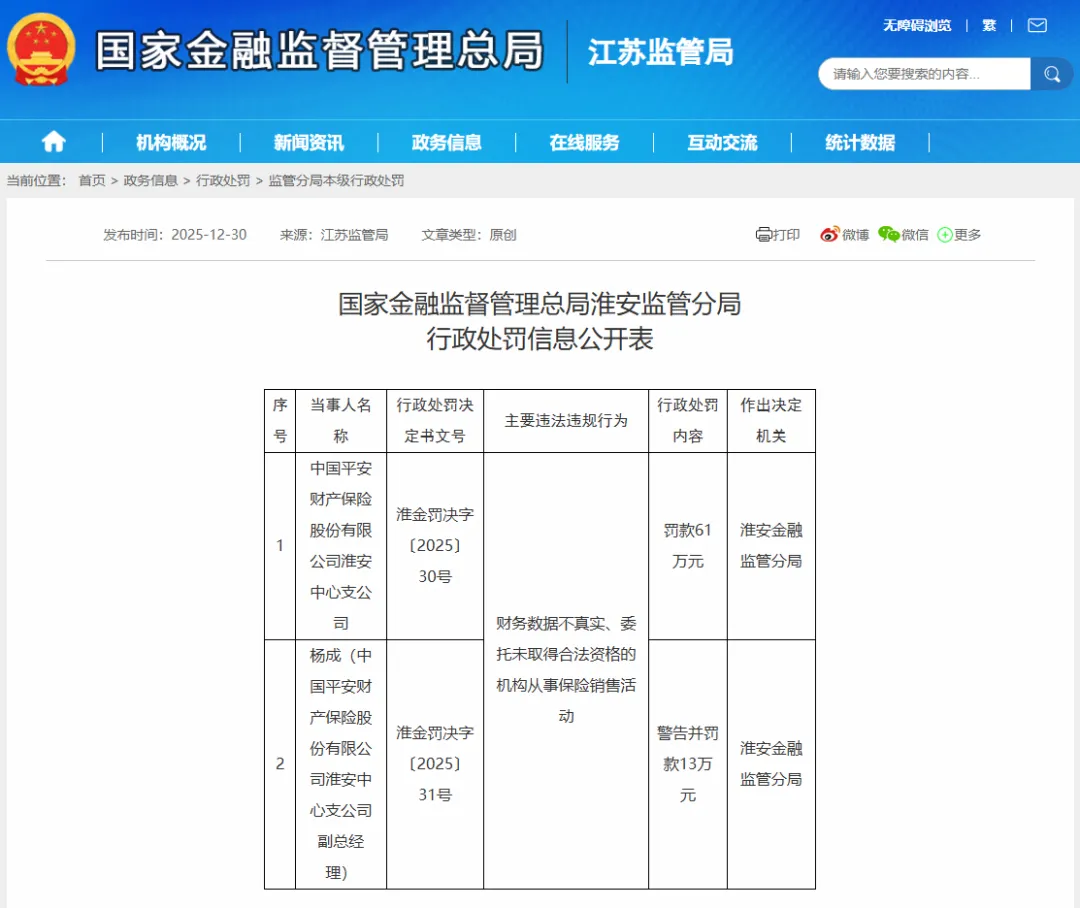Click cell 警告并罚款13万元
Viewport: 1080px width, 908px height.
click(687, 764)
